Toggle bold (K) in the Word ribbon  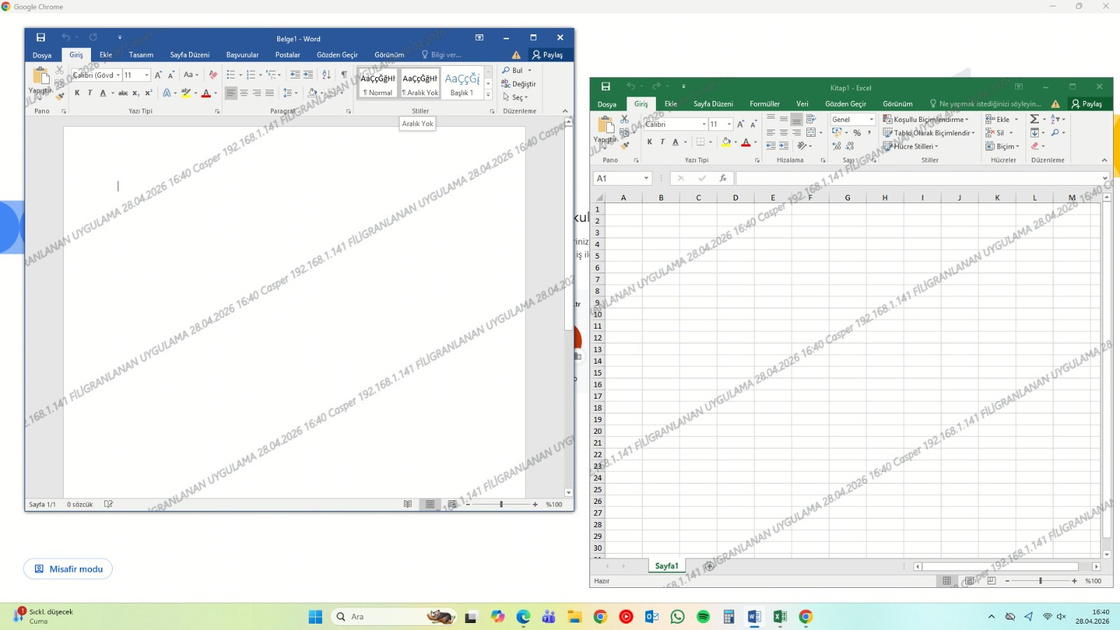click(x=77, y=93)
